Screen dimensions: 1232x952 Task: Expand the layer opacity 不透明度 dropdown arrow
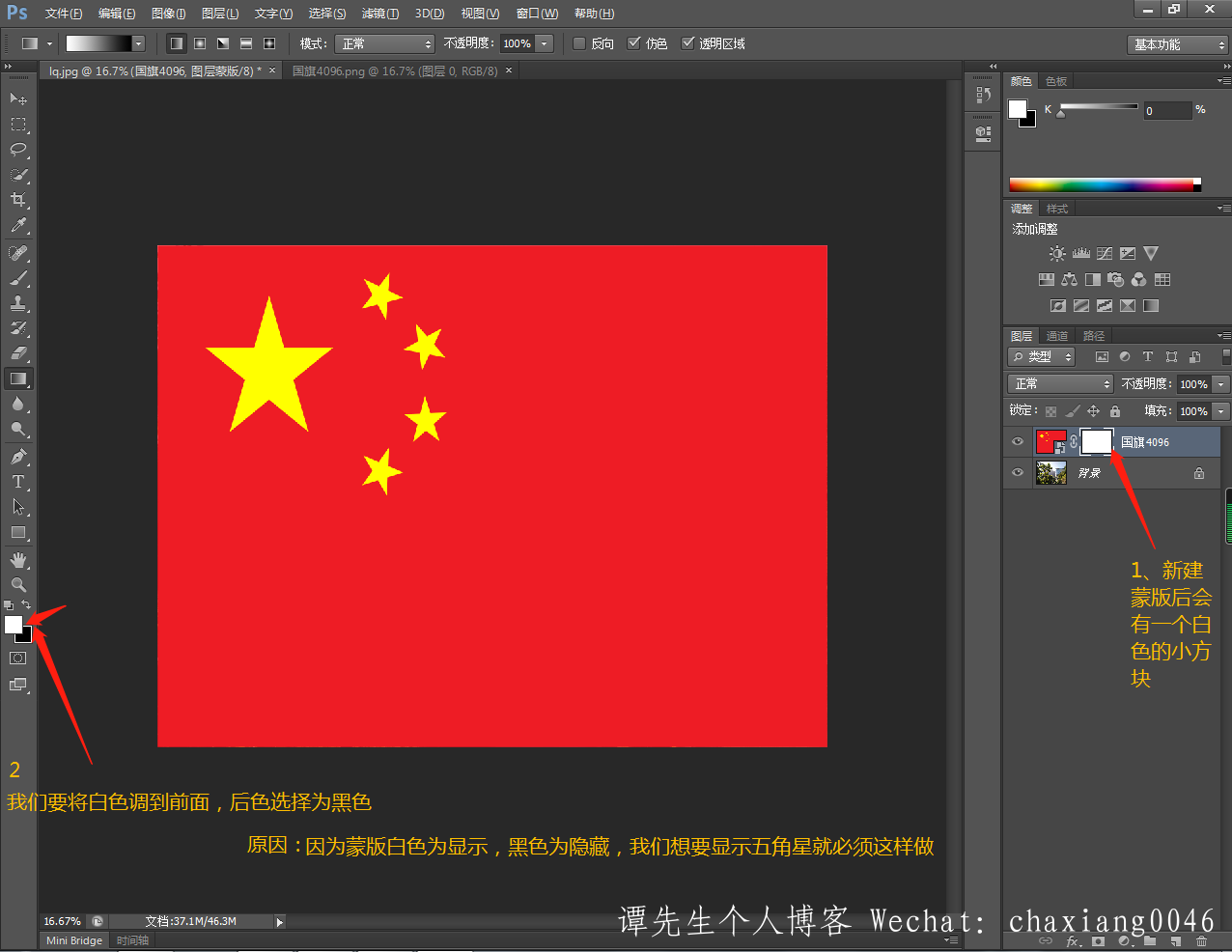coord(1221,384)
